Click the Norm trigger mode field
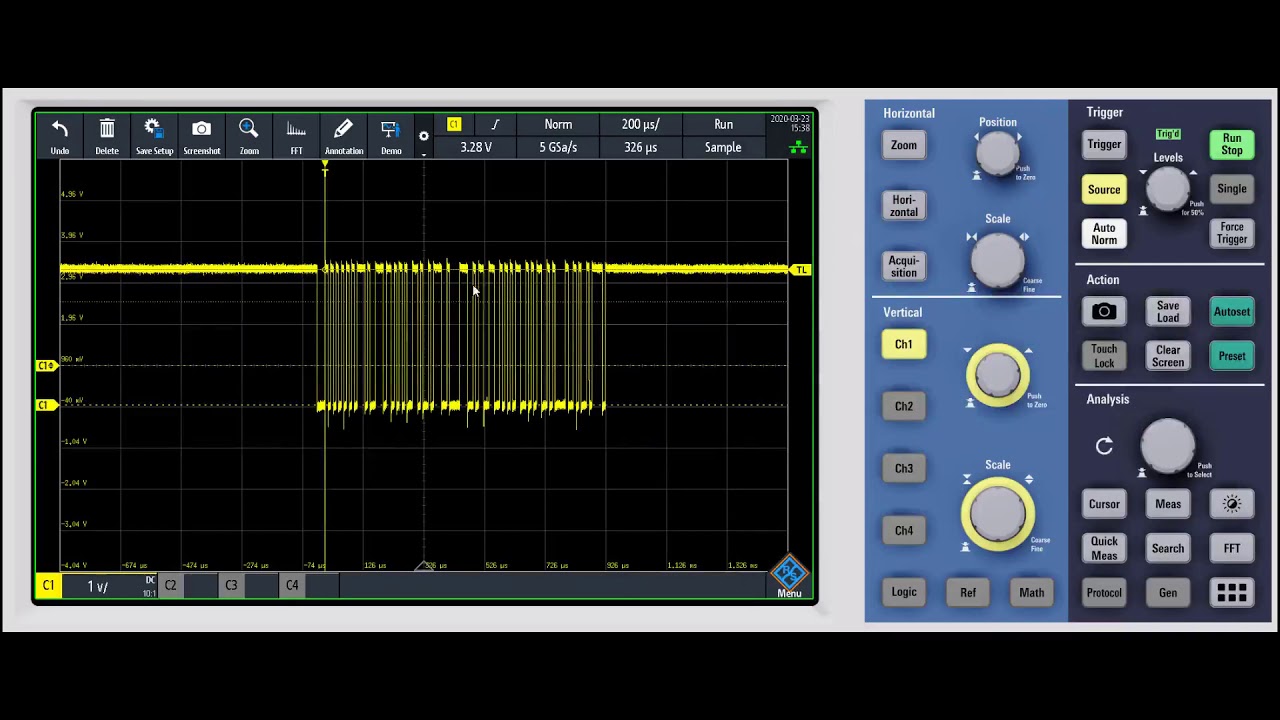1280x720 pixels. point(558,124)
